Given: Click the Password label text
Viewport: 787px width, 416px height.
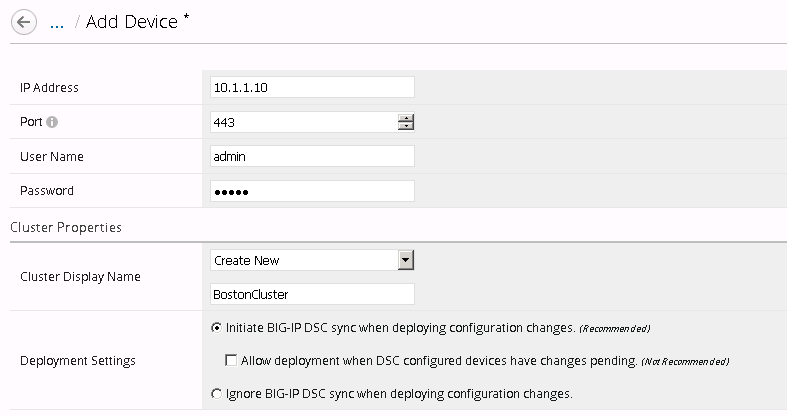Looking at the screenshot, I should pyautogui.click(x=47, y=191).
